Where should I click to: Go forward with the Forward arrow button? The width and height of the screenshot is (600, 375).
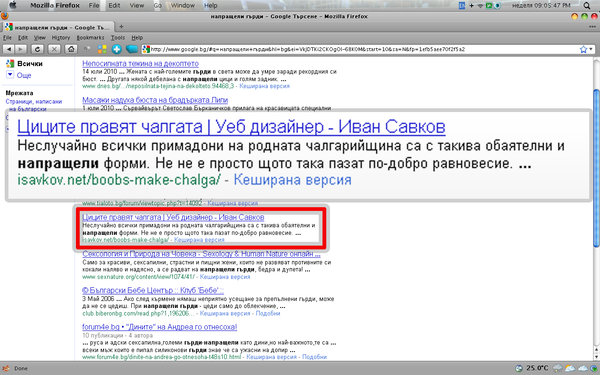(x=20, y=49)
